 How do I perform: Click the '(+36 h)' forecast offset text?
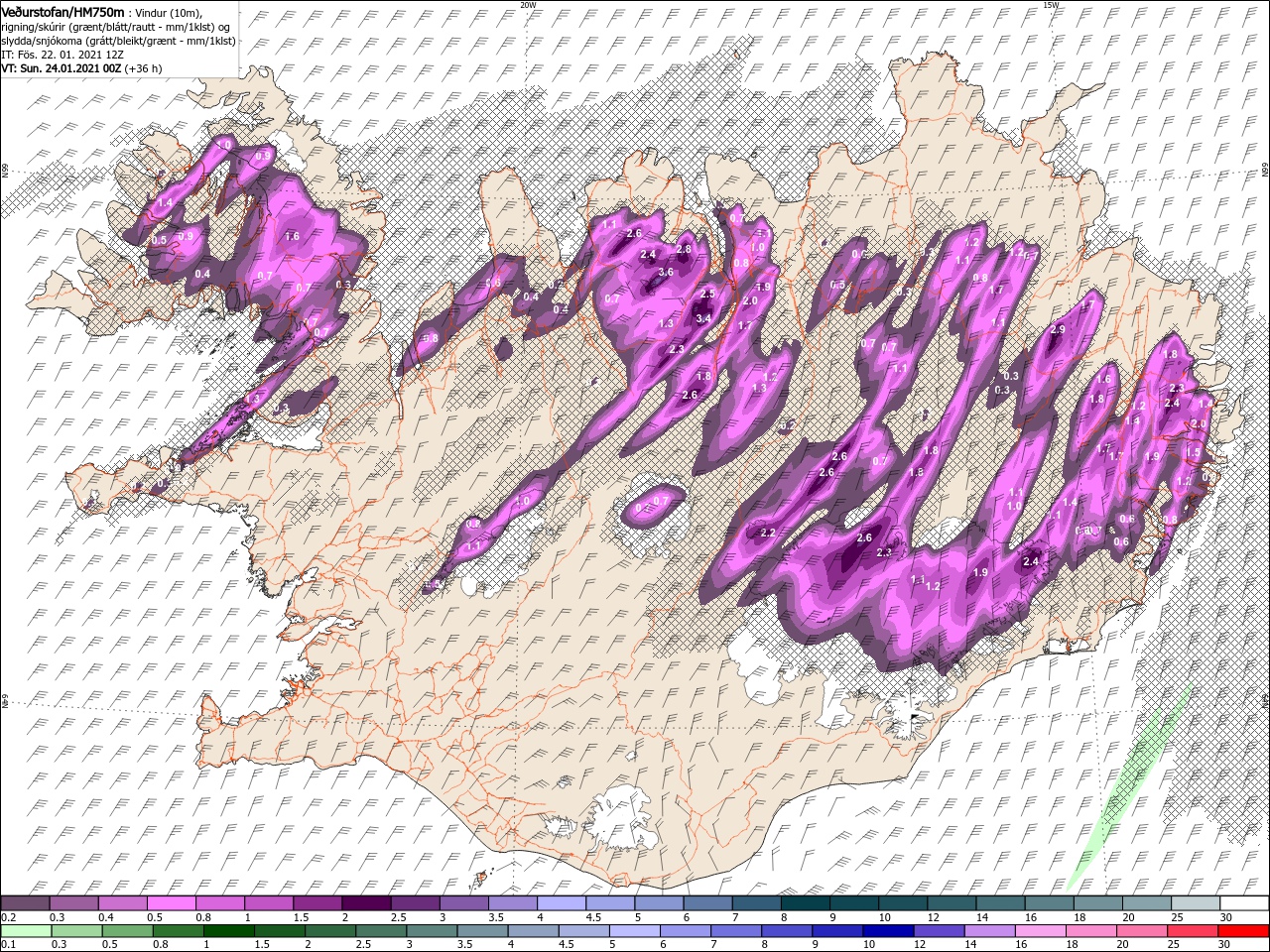coord(143,68)
